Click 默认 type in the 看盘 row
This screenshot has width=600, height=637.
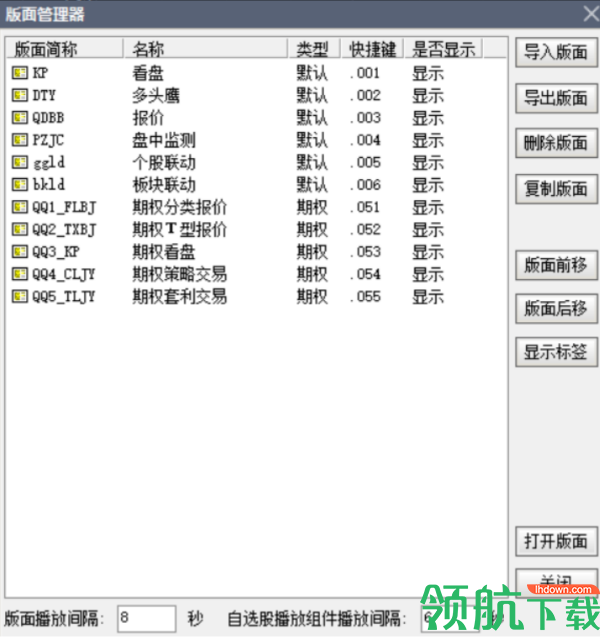tap(312, 73)
